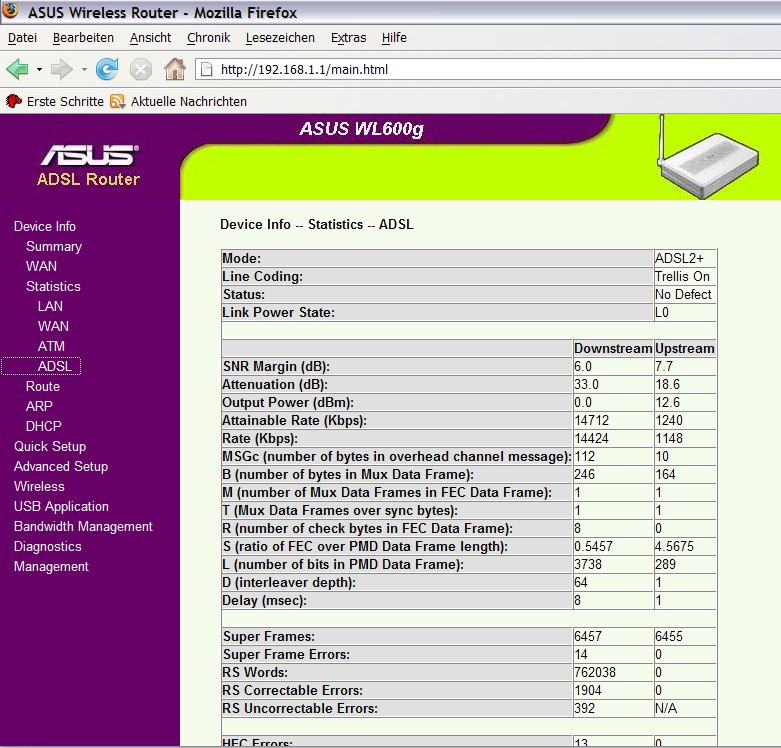Open the Forward history dropdown arrow

click(x=84, y=70)
